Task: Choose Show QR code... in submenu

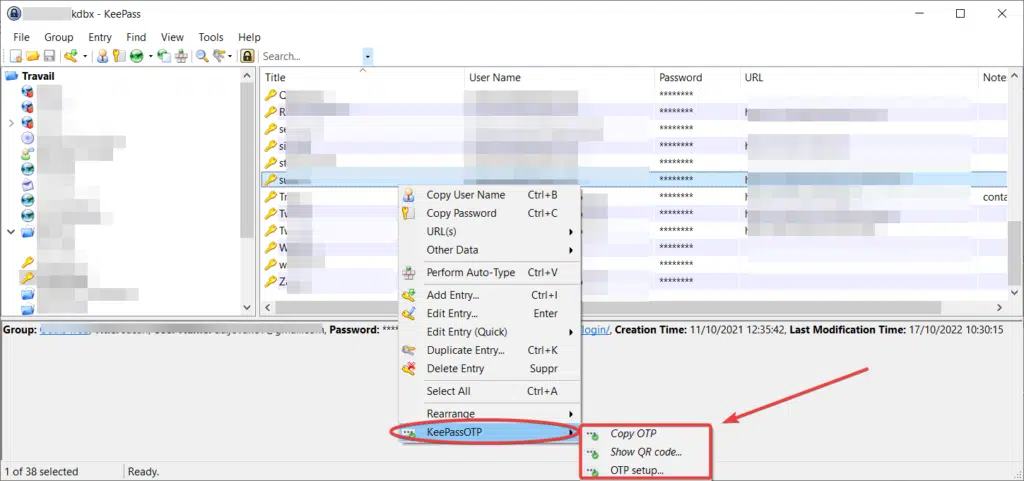Action: 645,452
